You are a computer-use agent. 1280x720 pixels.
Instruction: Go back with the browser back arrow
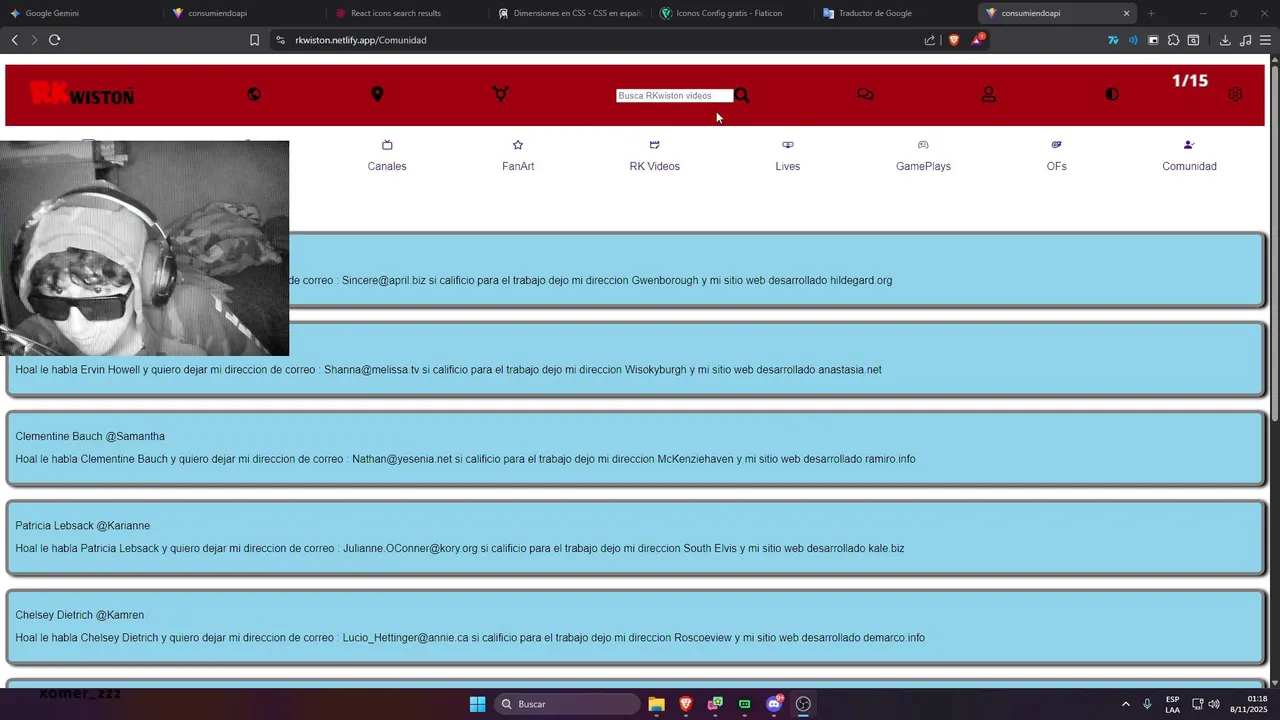[x=14, y=40]
